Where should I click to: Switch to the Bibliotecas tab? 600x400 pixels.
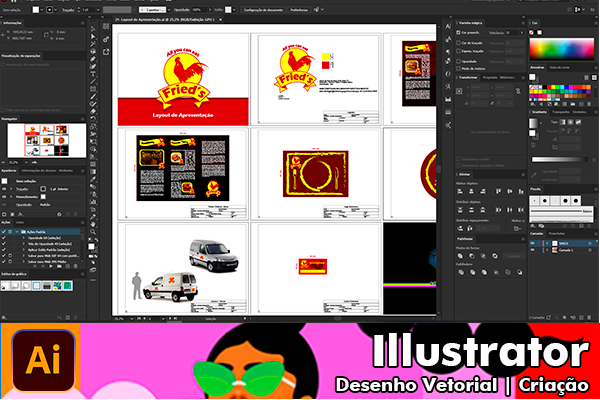click(507, 78)
